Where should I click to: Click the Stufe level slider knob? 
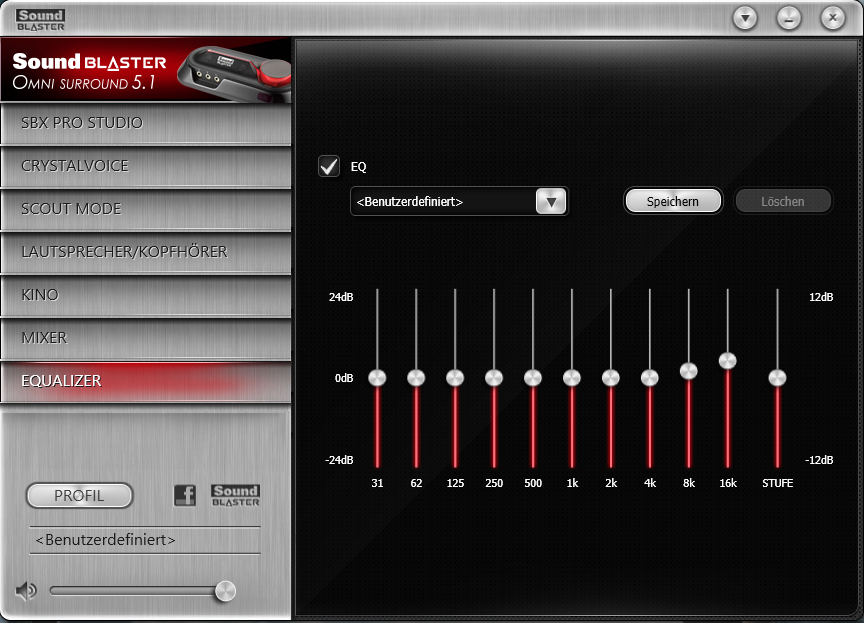point(777,378)
